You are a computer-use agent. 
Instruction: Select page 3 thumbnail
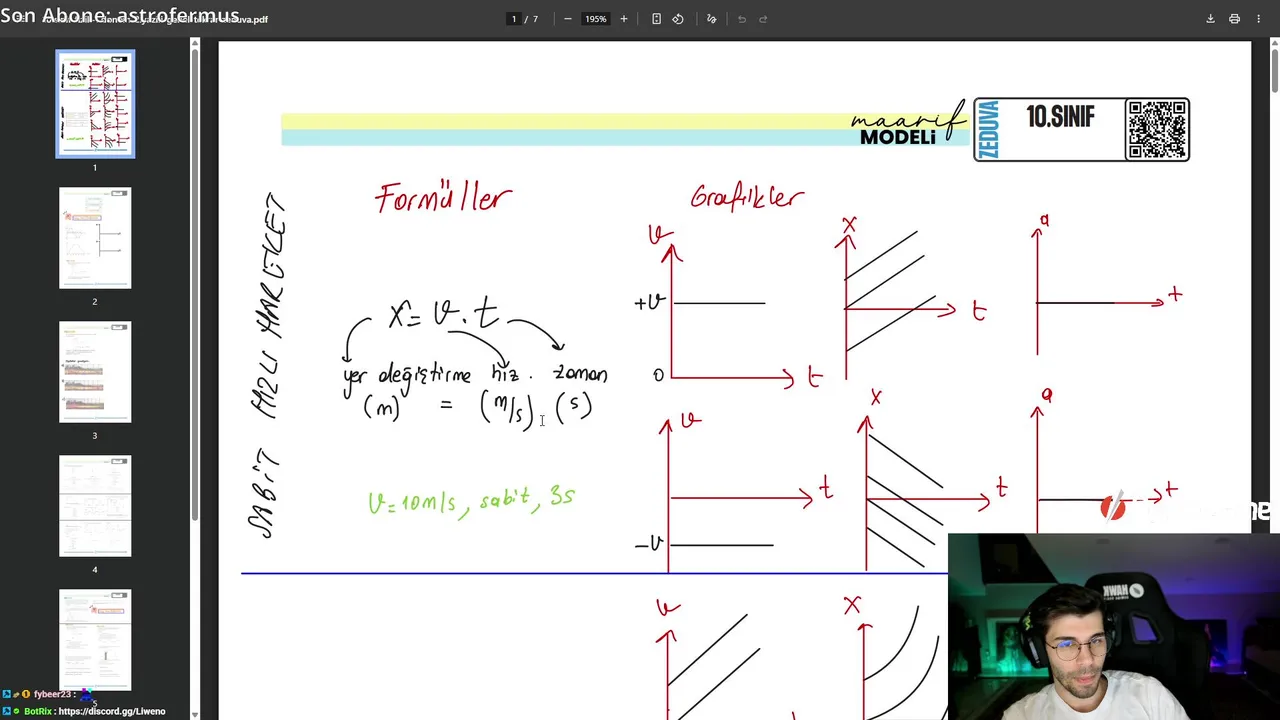tap(95, 372)
